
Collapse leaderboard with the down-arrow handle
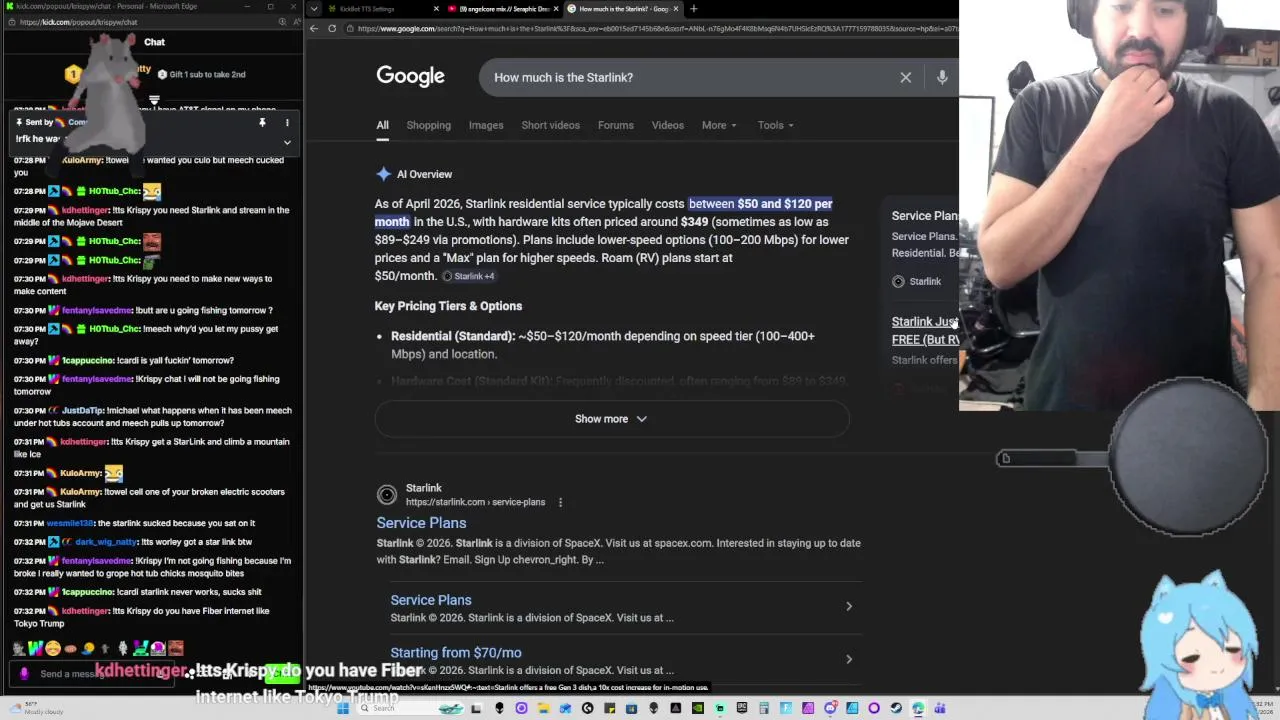coord(154,100)
